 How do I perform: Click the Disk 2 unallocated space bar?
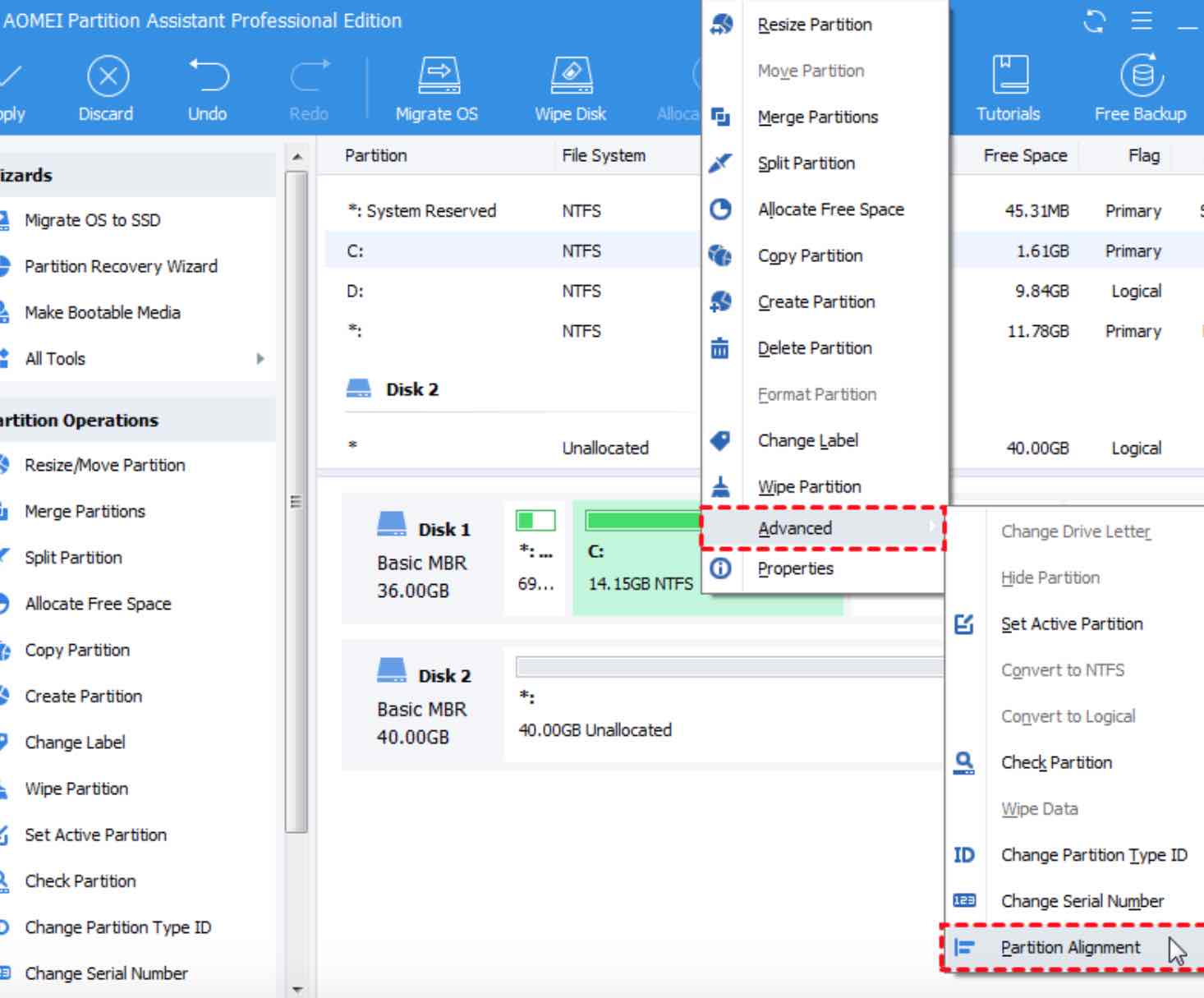(x=729, y=666)
